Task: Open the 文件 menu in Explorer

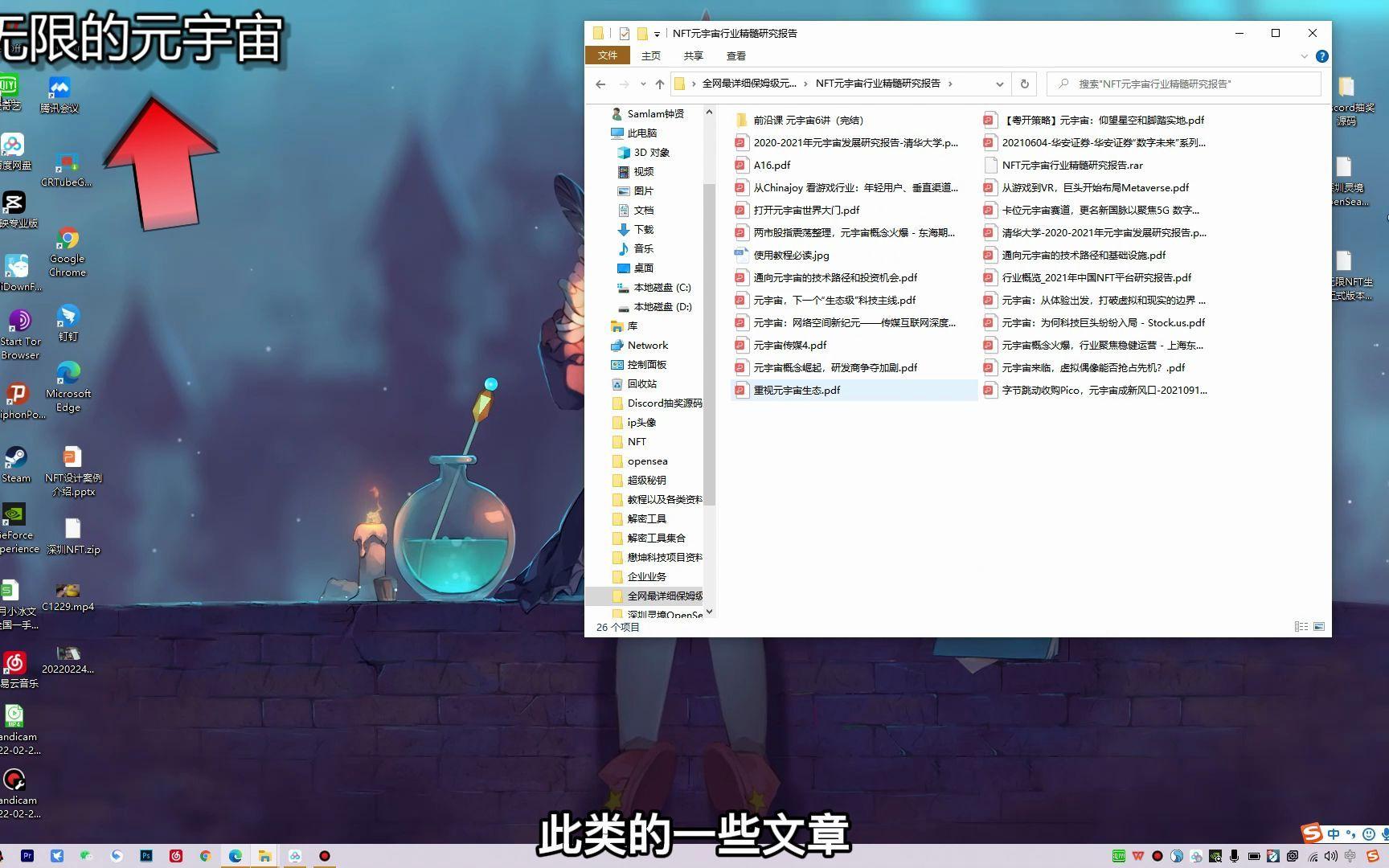Action: point(608,55)
